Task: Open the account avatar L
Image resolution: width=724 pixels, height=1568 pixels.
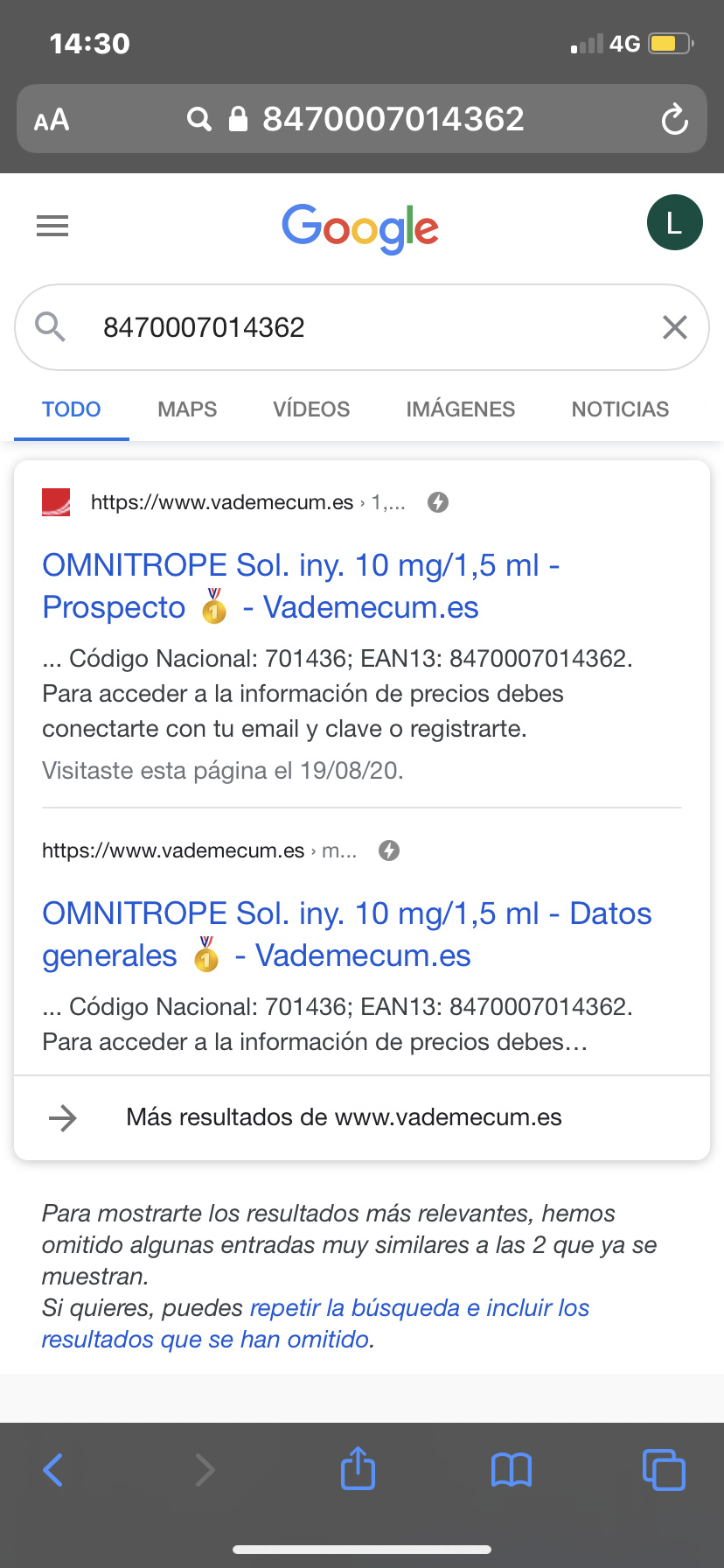Action: (x=674, y=222)
